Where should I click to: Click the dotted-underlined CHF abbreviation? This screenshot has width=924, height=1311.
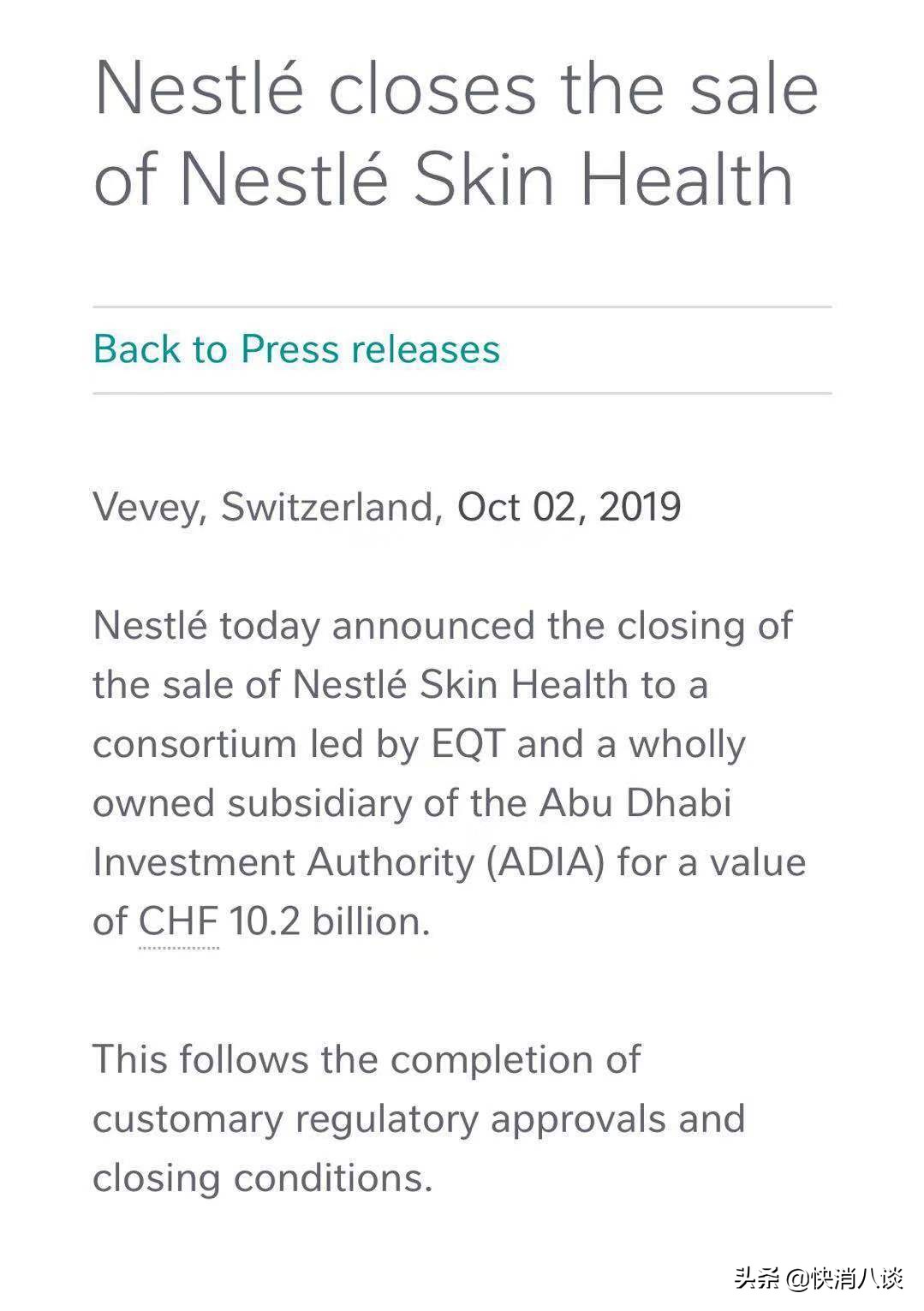pyautogui.click(x=179, y=921)
